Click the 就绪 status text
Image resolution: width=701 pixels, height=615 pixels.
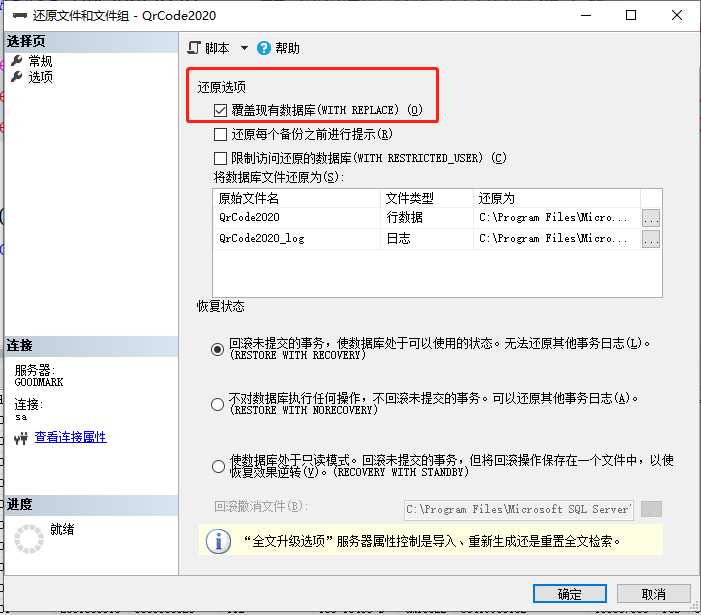62,529
